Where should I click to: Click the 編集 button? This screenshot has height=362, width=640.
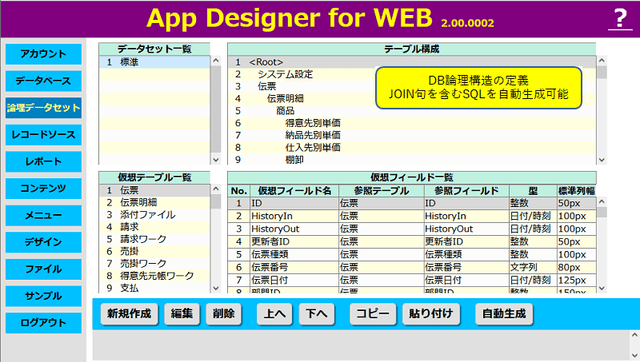click(x=182, y=314)
